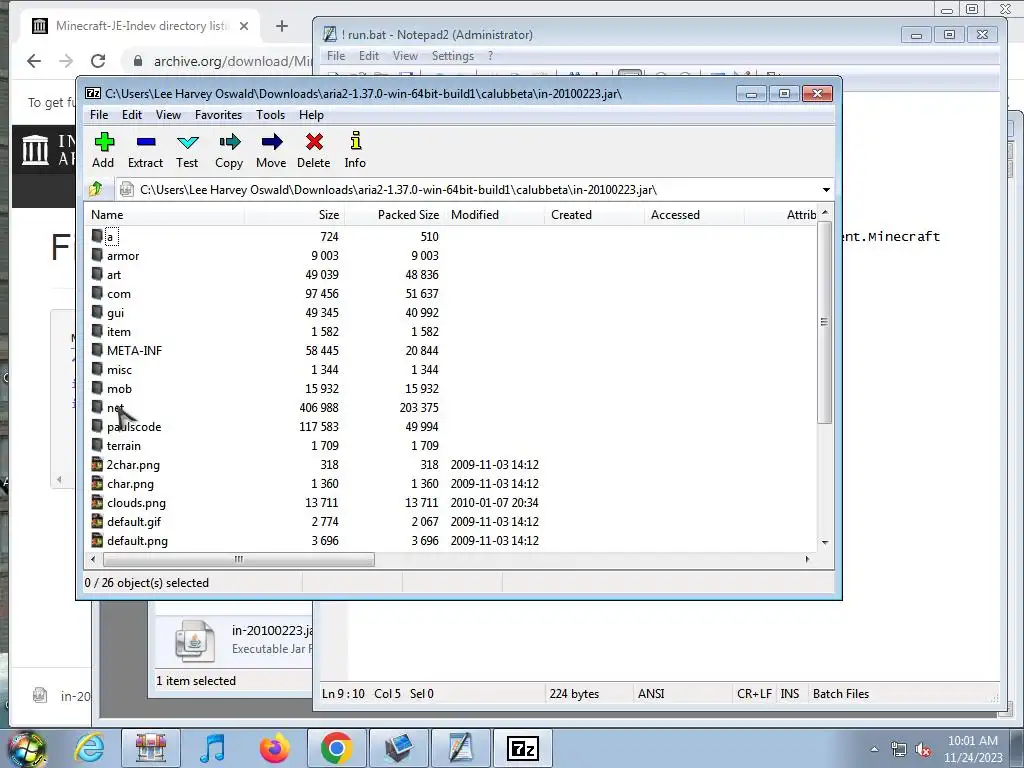Open the Tools menu in 7-Zip
The height and width of the screenshot is (768, 1024).
(x=270, y=115)
